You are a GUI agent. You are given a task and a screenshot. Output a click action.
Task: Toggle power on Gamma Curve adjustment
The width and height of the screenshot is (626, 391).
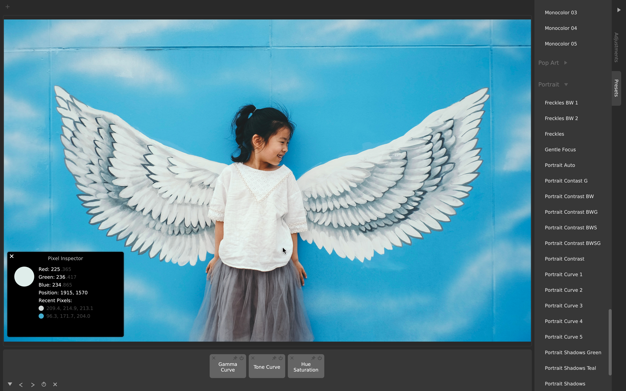(x=242, y=358)
